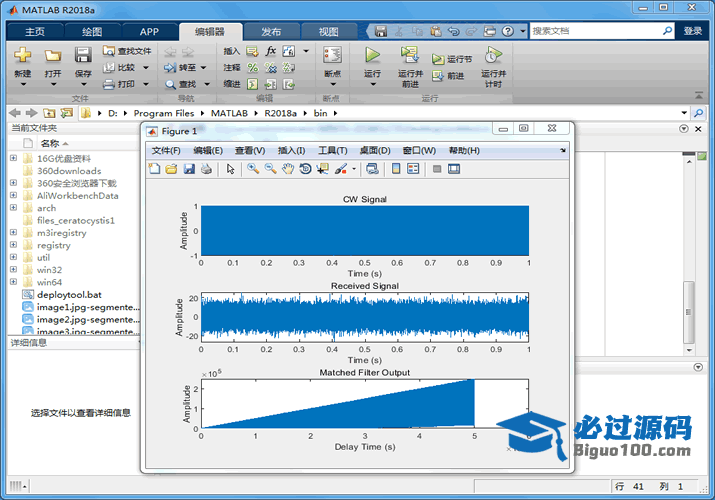Open the Find (查找) dropdown
The height and width of the screenshot is (500, 715).
[207, 84]
